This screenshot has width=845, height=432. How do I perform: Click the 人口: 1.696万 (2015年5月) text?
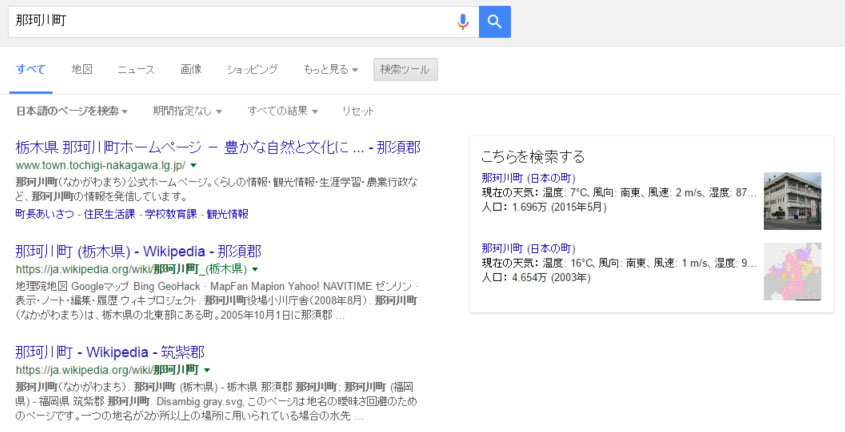[x=544, y=207]
